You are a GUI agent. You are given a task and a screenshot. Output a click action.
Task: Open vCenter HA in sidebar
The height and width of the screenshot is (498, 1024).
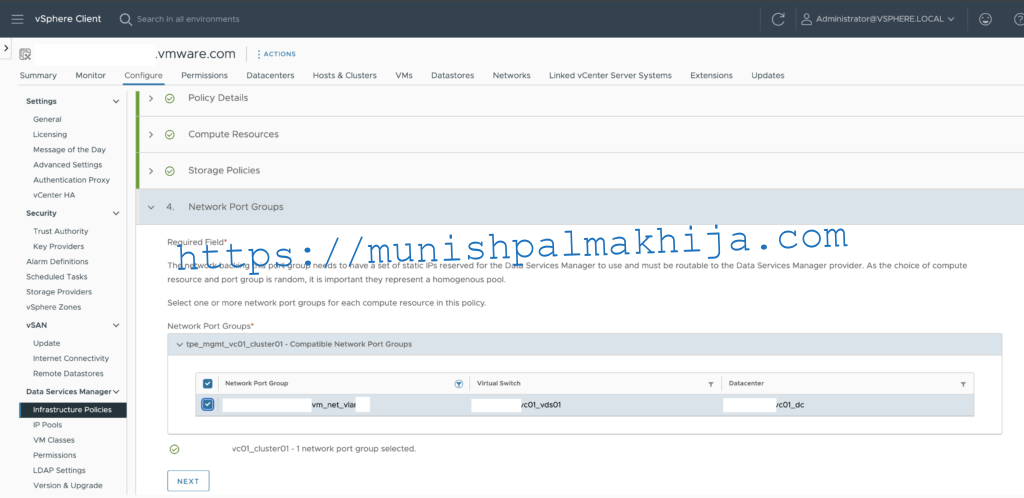pos(54,195)
